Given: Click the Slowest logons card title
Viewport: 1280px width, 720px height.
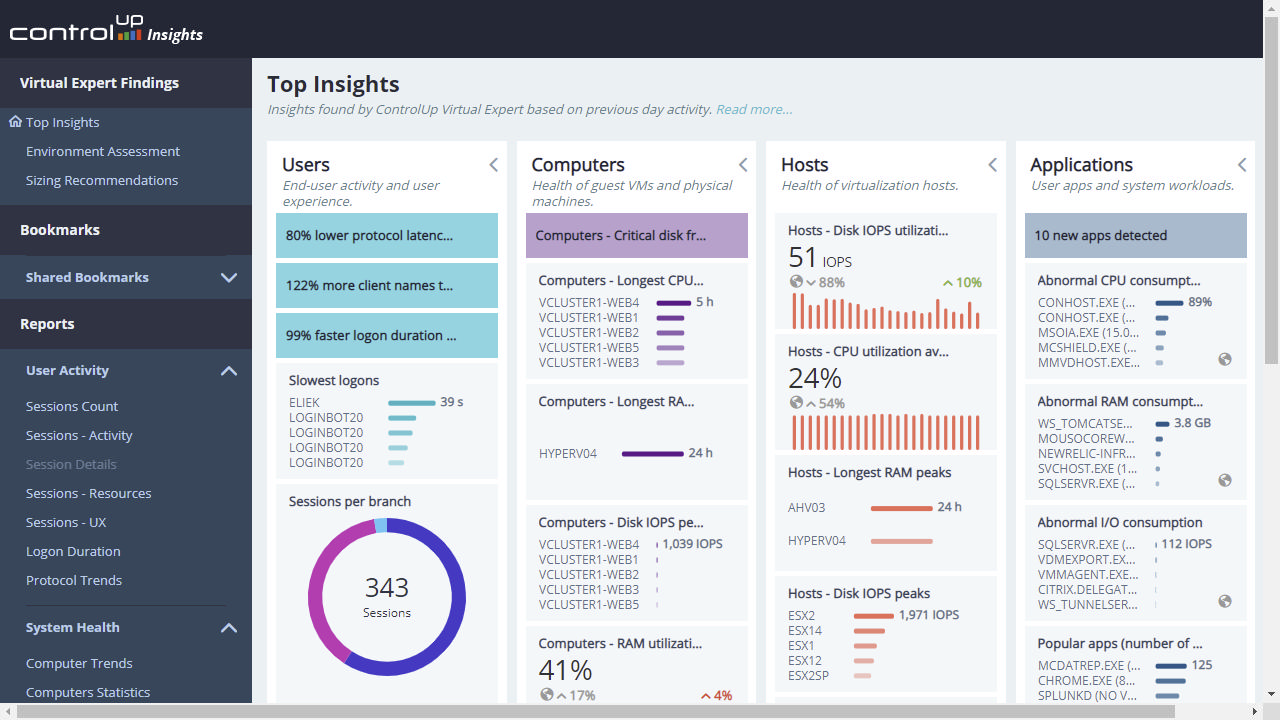Looking at the screenshot, I should [334, 380].
